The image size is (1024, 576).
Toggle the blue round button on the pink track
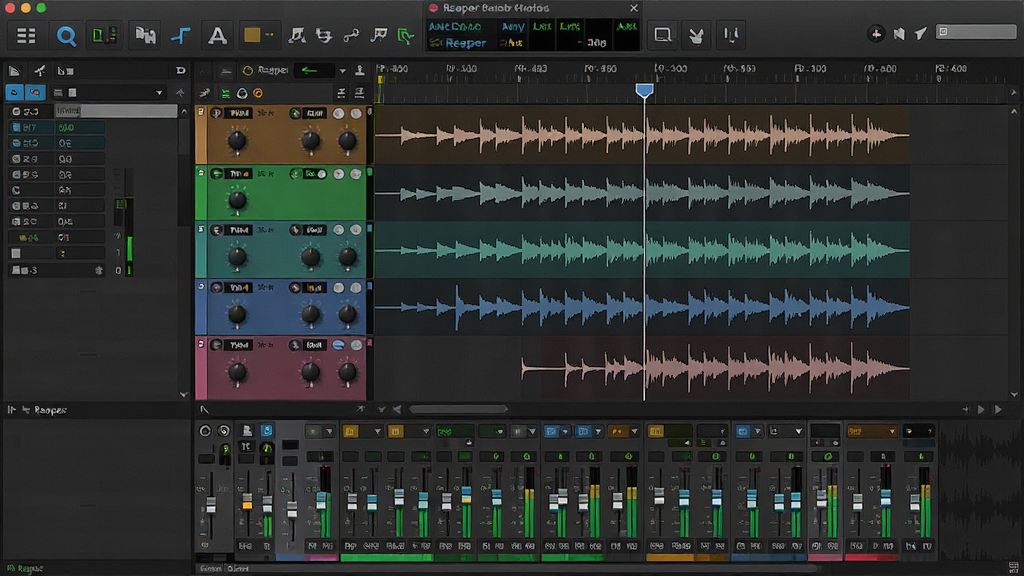338,345
